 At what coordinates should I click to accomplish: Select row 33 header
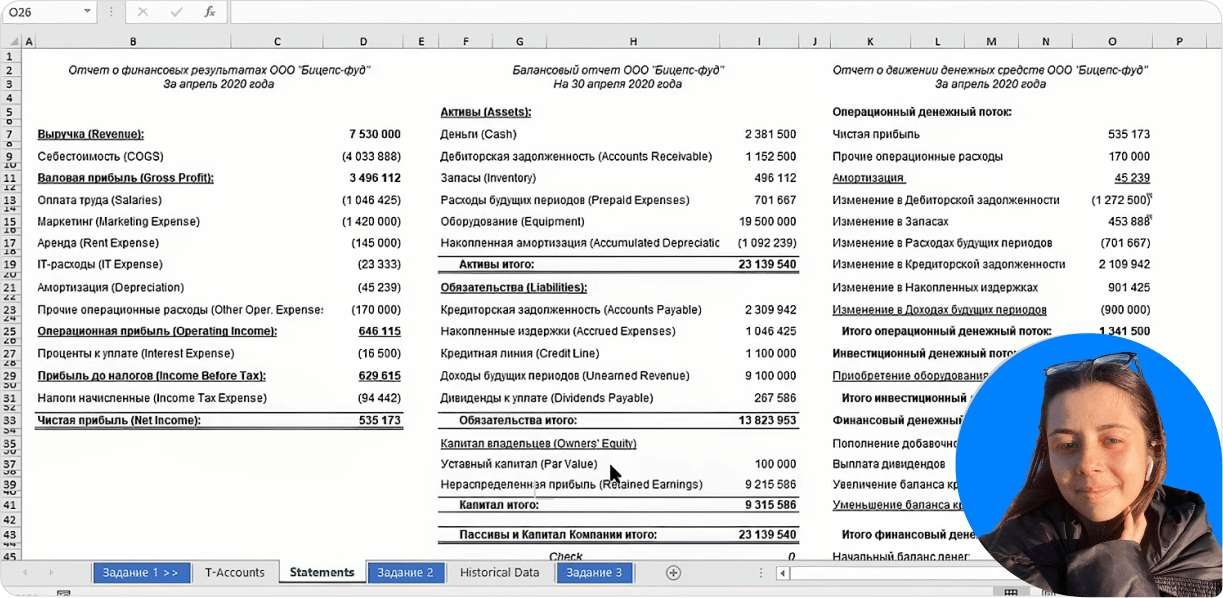click(10, 420)
